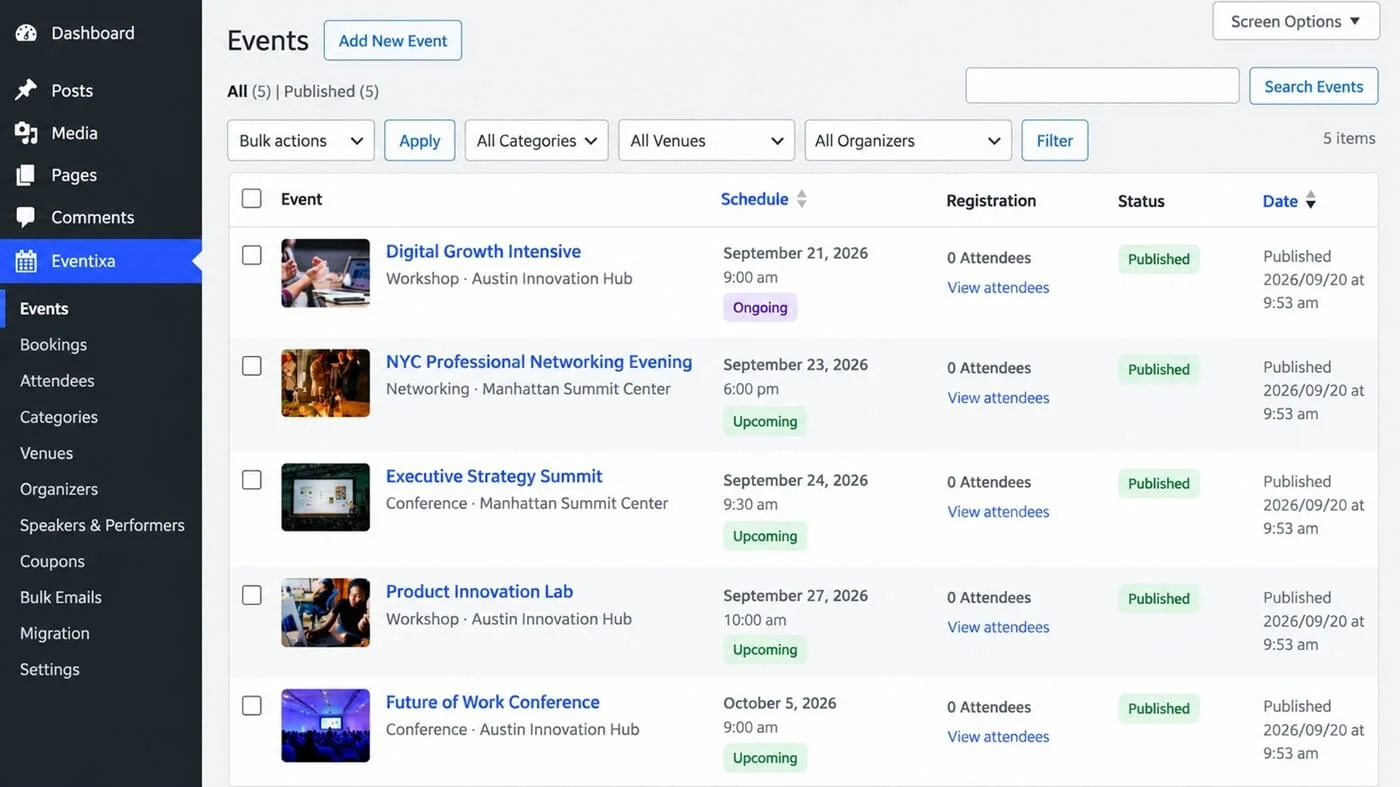Viewport: 1400px width, 787px height.
Task: Check the Product Innovation Lab checkbox
Action: click(x=252, y=595)
